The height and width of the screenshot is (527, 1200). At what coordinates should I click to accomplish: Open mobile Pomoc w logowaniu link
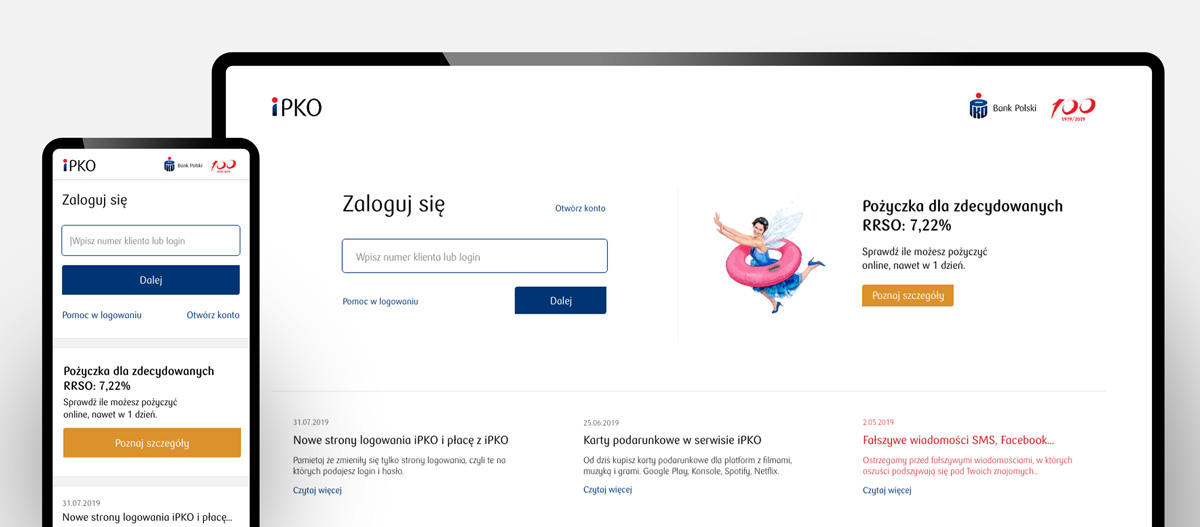point(102,315)
